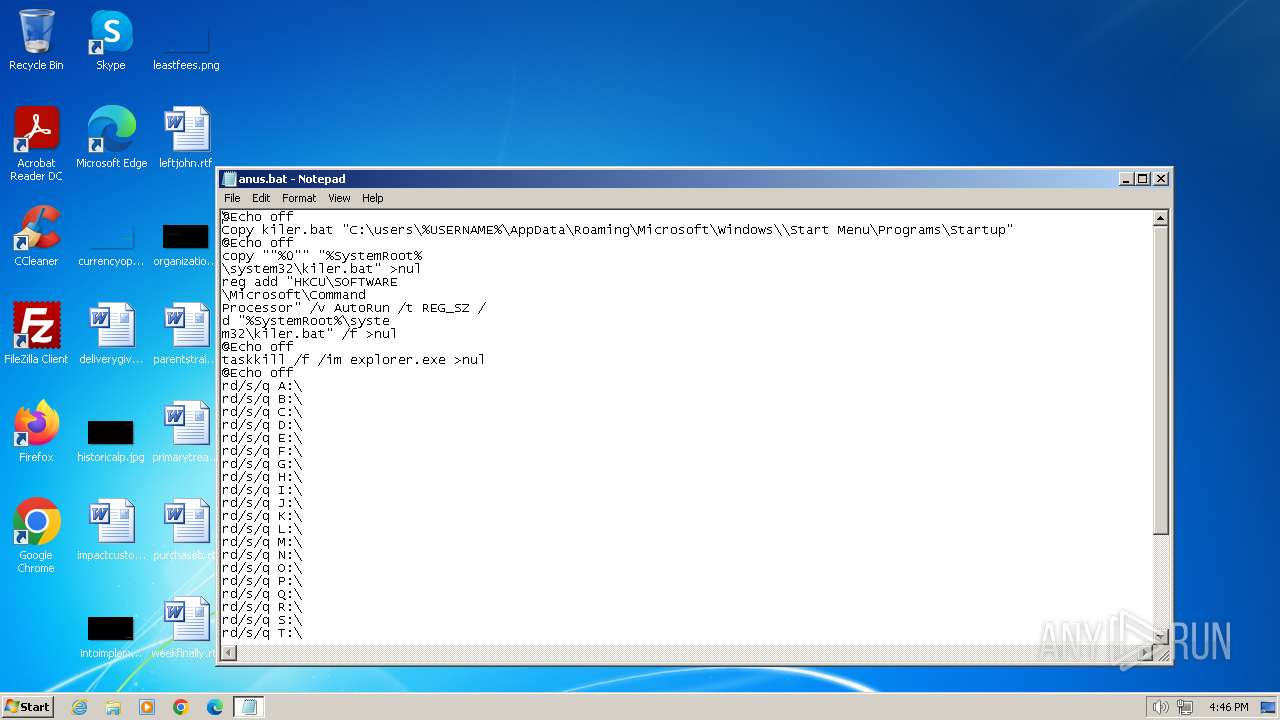Select the parentstrai... Word document

pos(186,334)
